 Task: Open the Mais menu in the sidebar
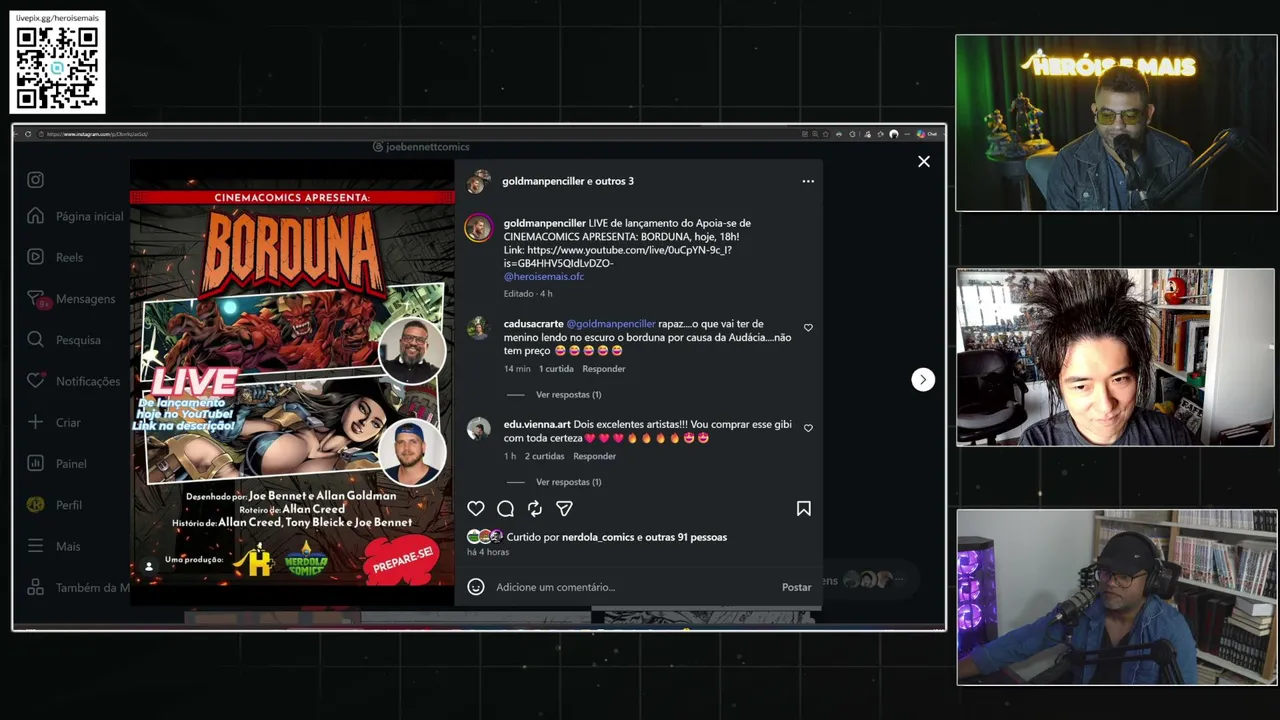(x=54, y=546)
